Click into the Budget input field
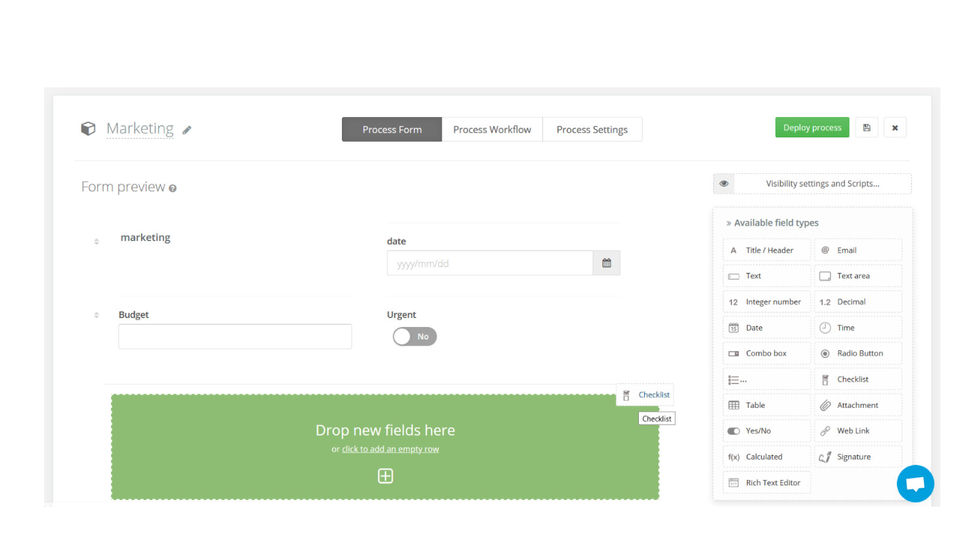Screen dimensions: 960x540 point(235,337)
